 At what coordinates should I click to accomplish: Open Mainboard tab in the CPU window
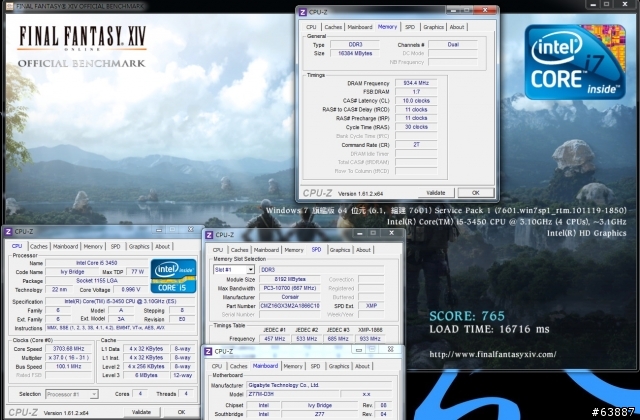pyautogui.click(x=65, y=247)
